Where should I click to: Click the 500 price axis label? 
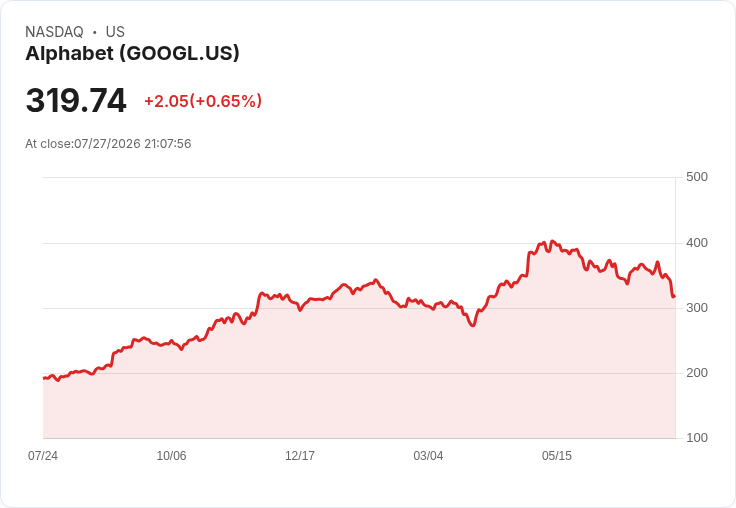click(x=697, y=177)
